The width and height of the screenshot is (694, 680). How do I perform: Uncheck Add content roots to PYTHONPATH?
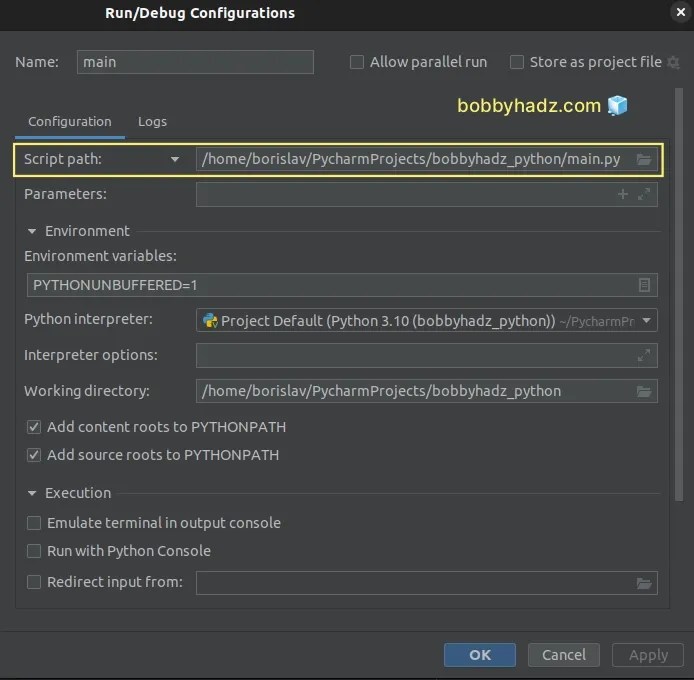34,427
